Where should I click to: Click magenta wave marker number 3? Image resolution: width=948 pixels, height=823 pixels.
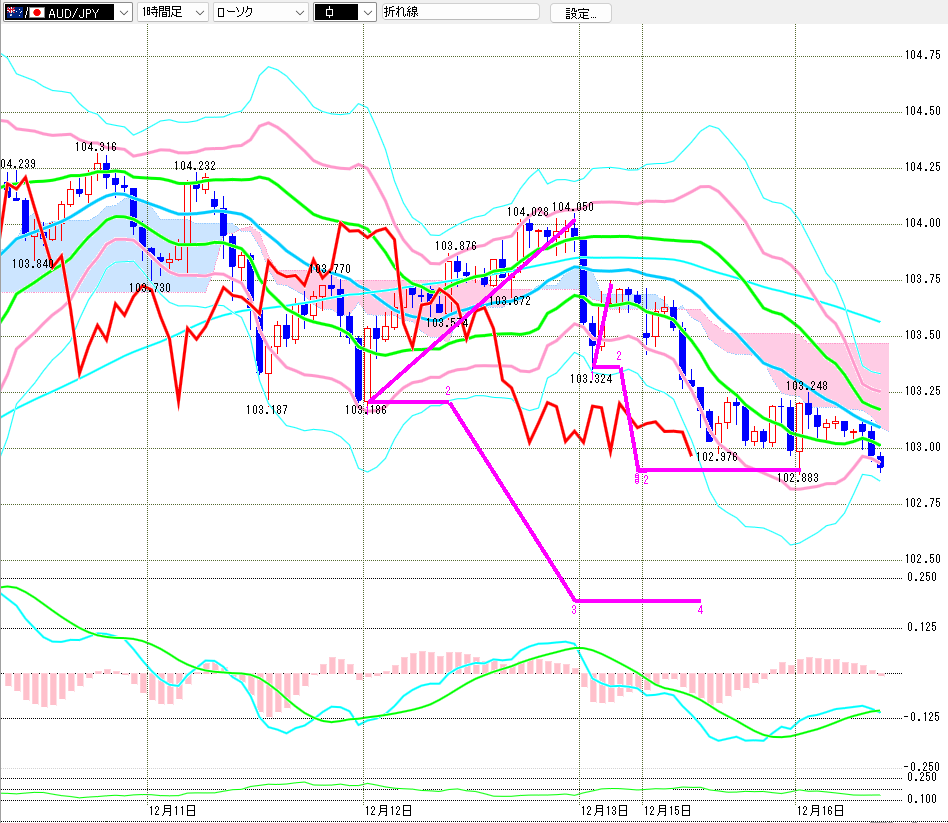[574, 609]
